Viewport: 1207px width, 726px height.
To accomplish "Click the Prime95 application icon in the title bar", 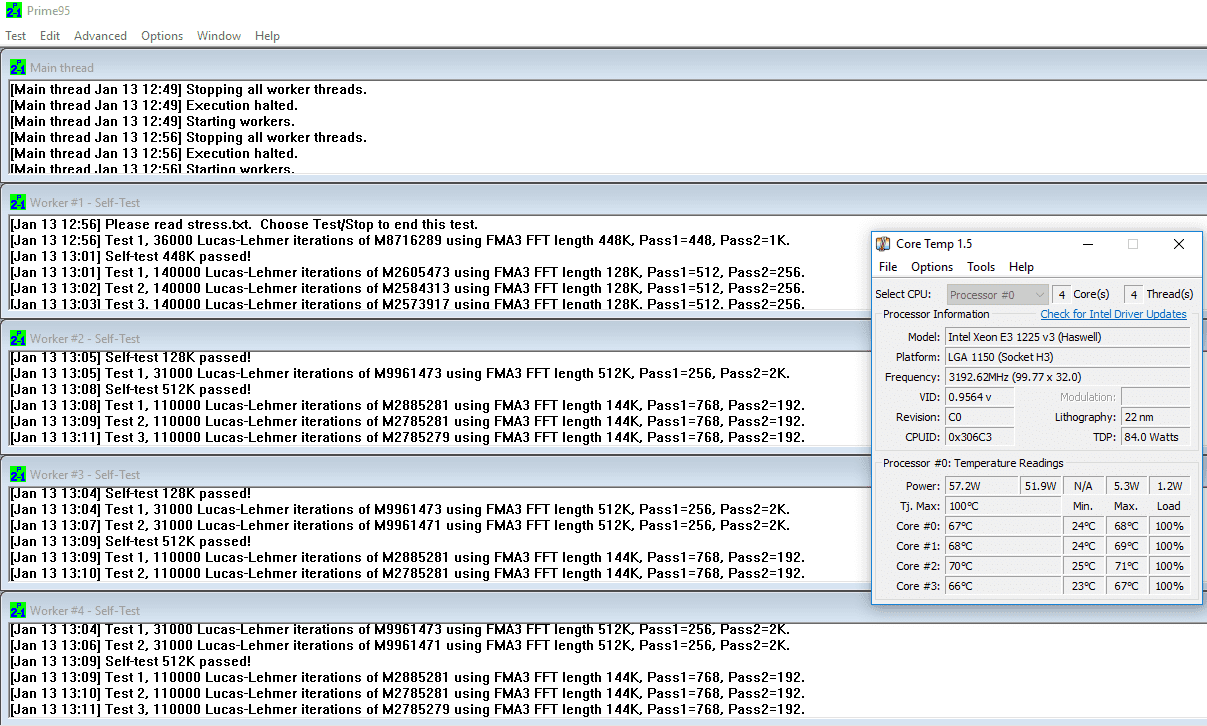I will point(14,11).
